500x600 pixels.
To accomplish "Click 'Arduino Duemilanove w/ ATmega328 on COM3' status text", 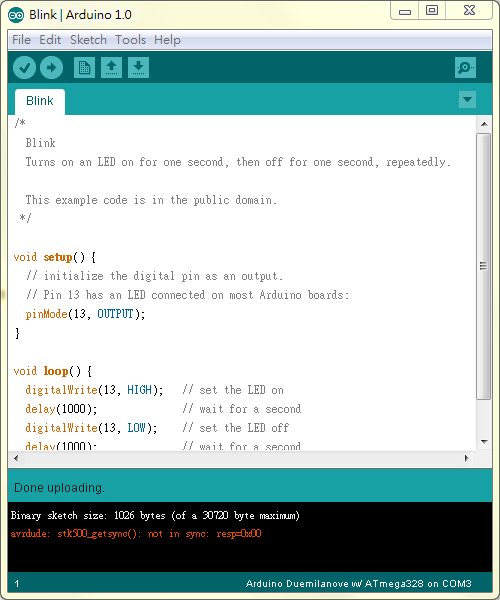I will click(358, 584).
